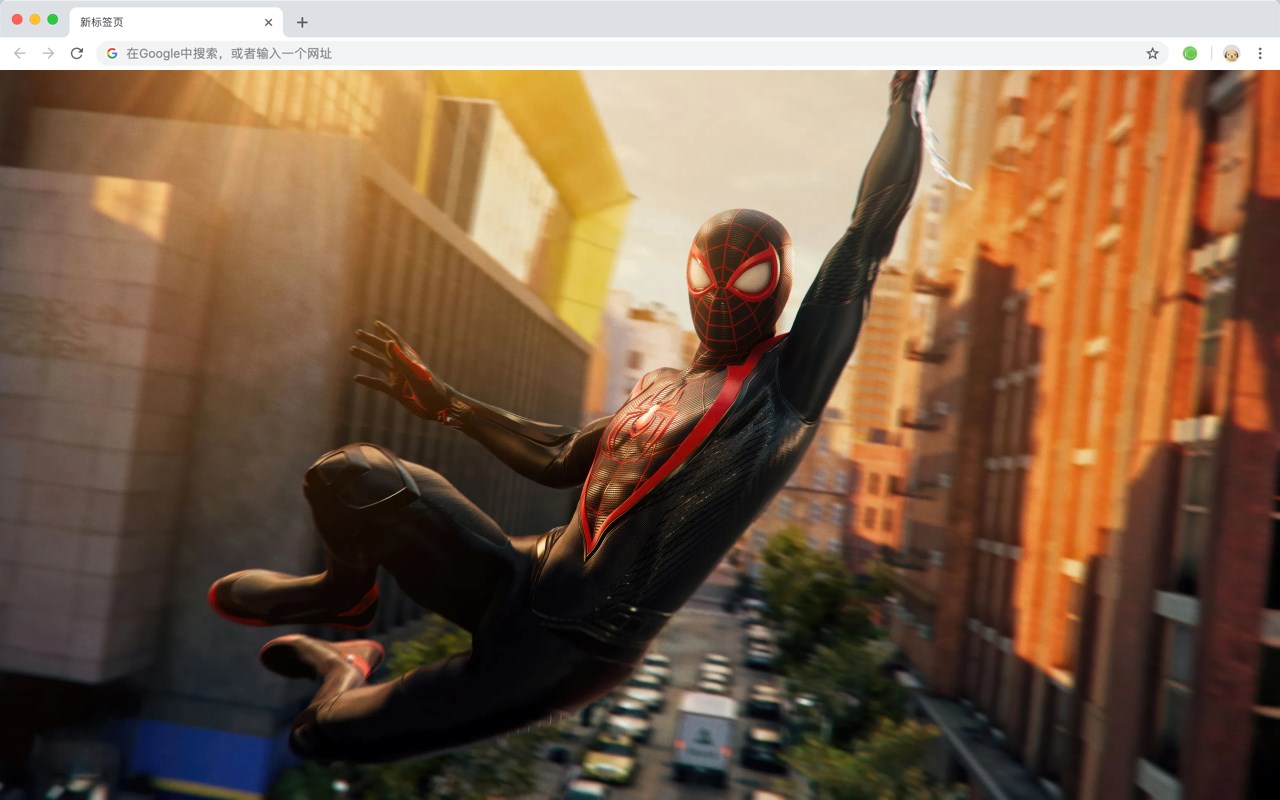Close the 新标签页 tab
Screen dimensions: 1280x800
(267, 21)
